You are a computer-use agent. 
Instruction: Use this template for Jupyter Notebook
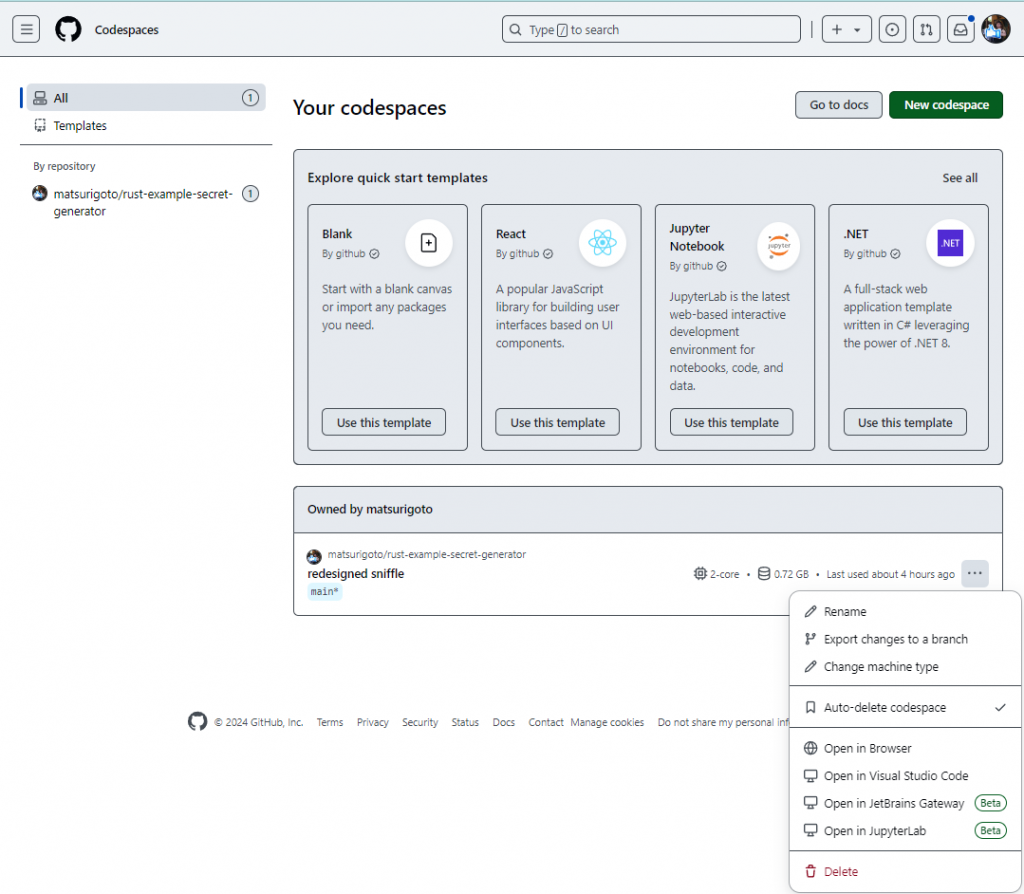731,422
